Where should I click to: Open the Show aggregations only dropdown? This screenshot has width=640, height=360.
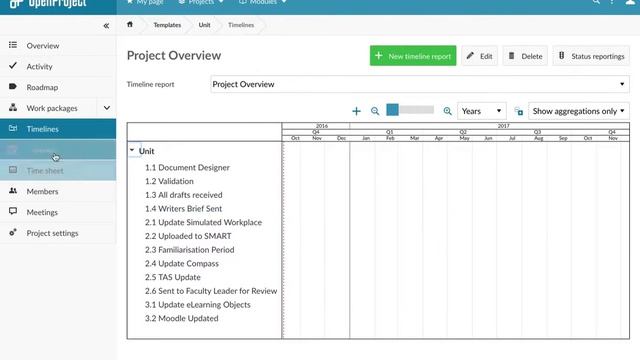pos(579,111)
